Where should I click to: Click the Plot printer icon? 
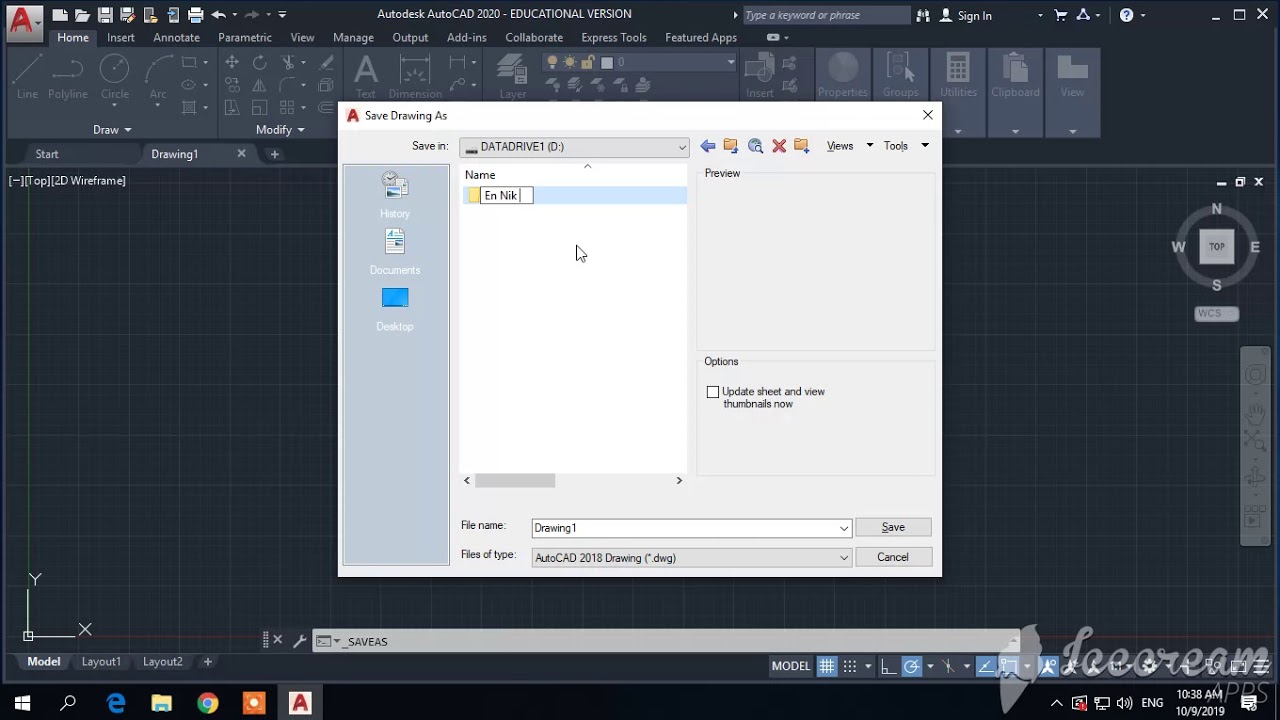click(x=196, y=15)
